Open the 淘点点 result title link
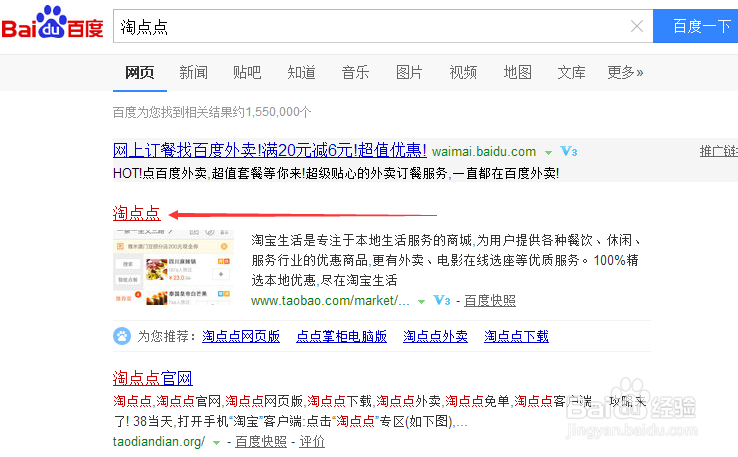 click(136, 213)
